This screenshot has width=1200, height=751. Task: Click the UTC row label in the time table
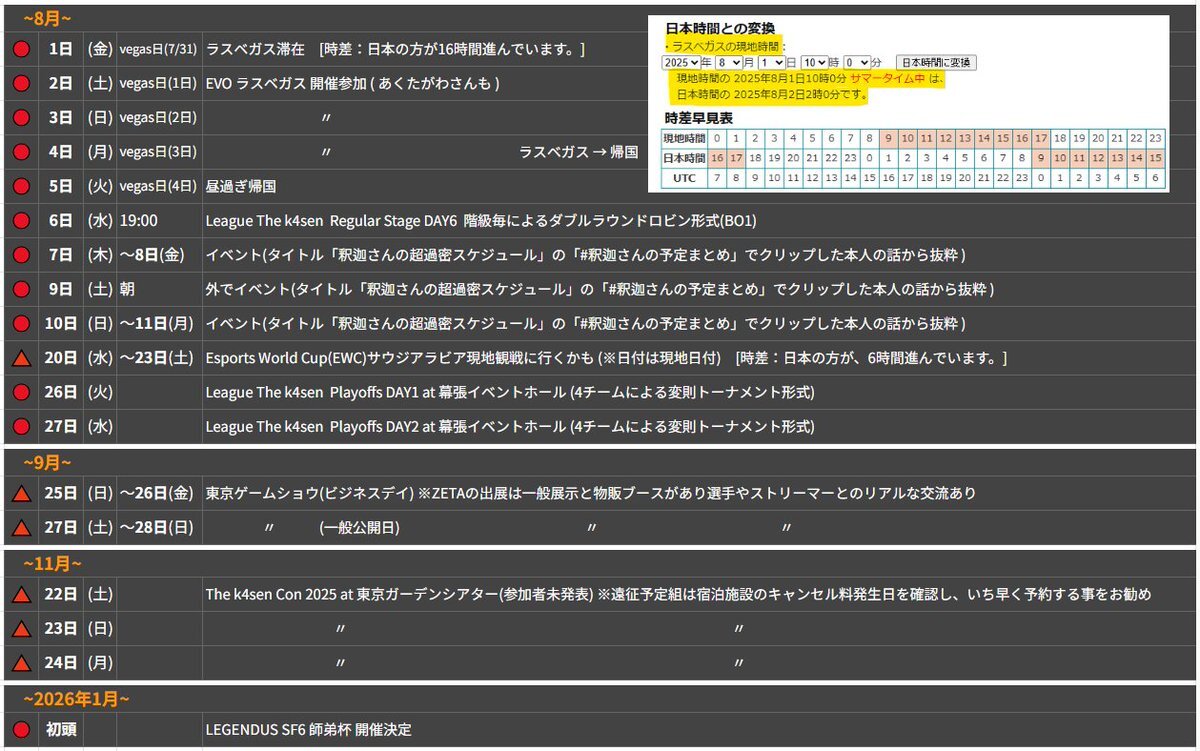pyautogui.click(x=684, y=178)
